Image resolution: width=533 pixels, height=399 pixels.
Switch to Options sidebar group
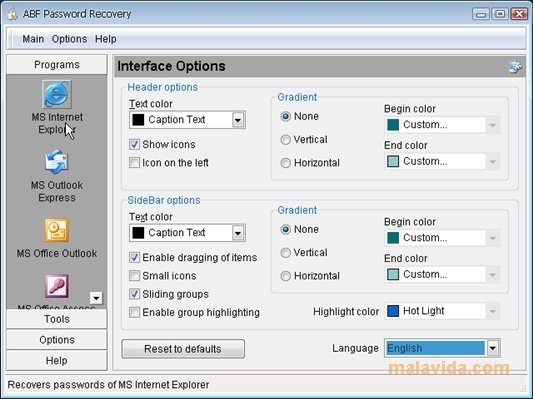[x=57, y=340]
